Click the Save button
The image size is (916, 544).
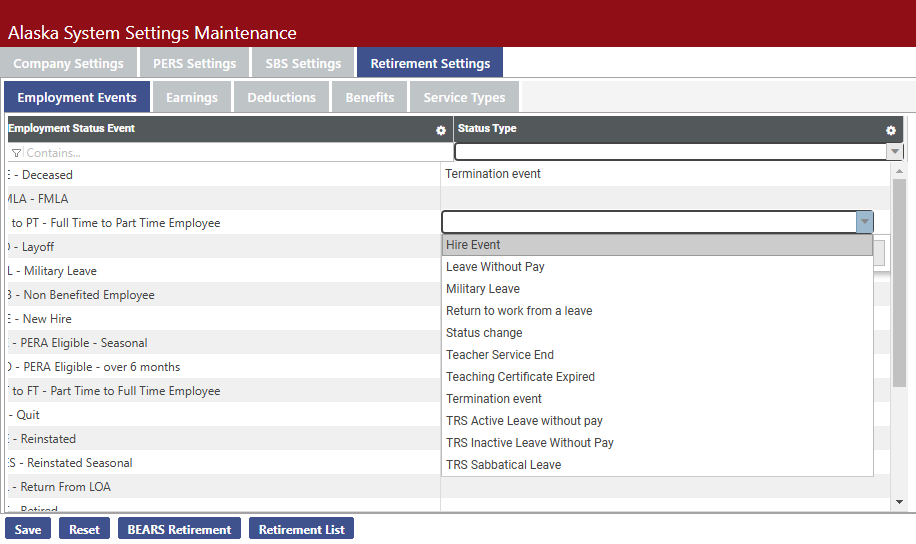(28, 529)
